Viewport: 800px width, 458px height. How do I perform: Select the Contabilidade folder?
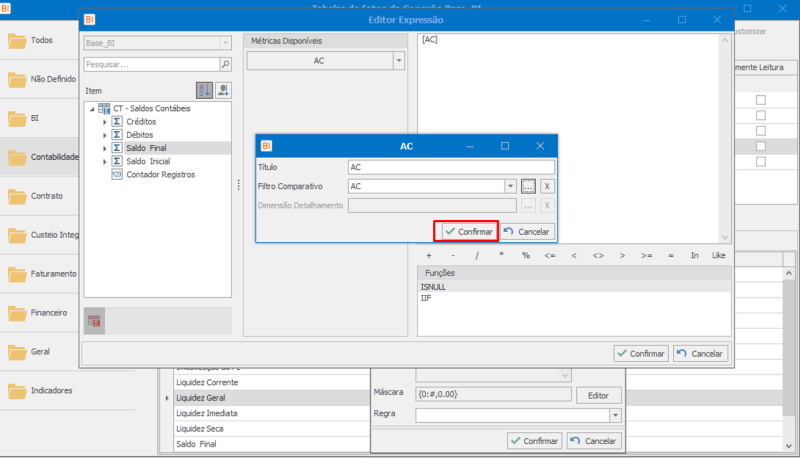coord(39,157)
